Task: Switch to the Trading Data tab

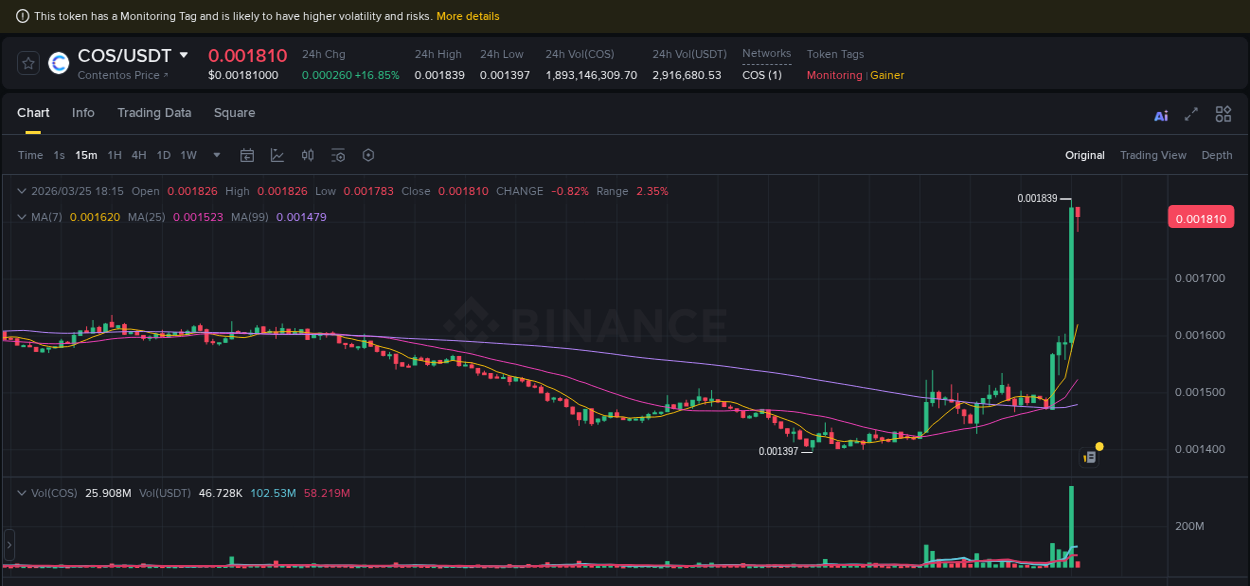Action: [154, 113]
